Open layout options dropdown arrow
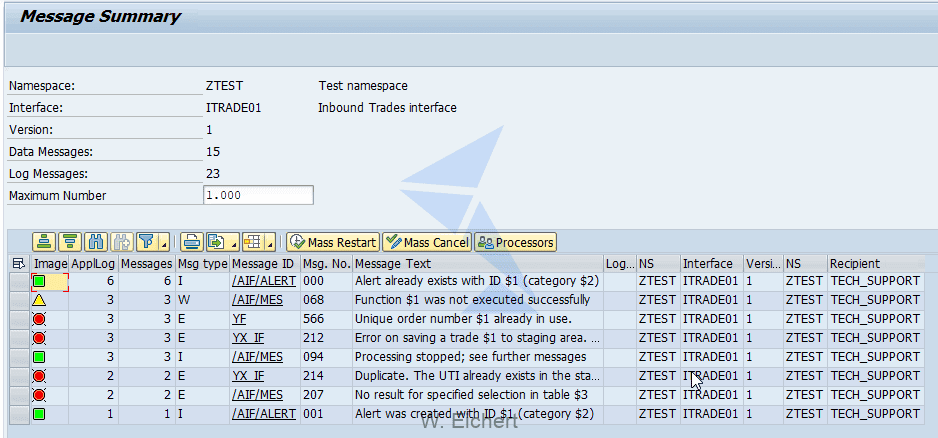This screenshot has height=438, width=938. pyautogui.click(x=269, y=242)
